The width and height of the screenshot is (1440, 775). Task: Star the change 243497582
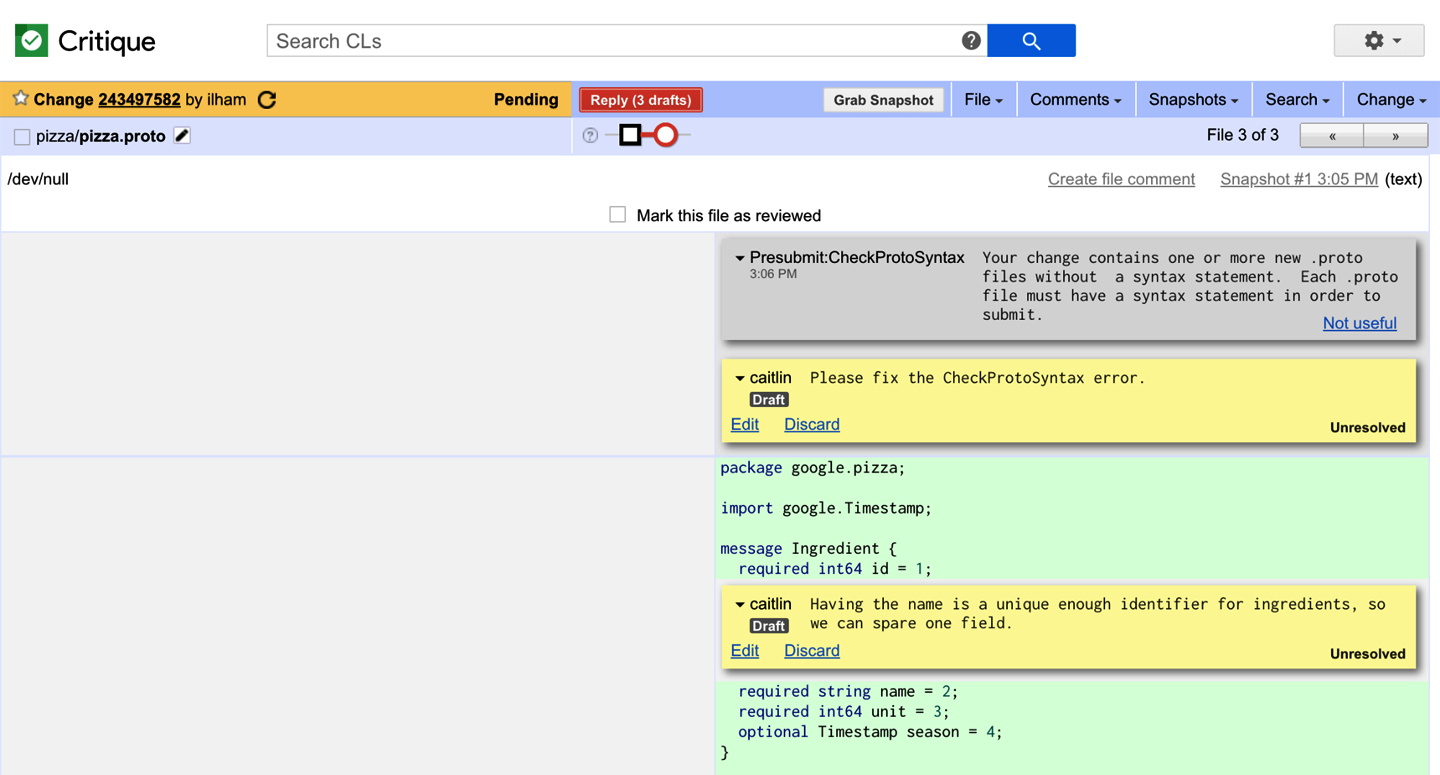(x=20, y=99)
